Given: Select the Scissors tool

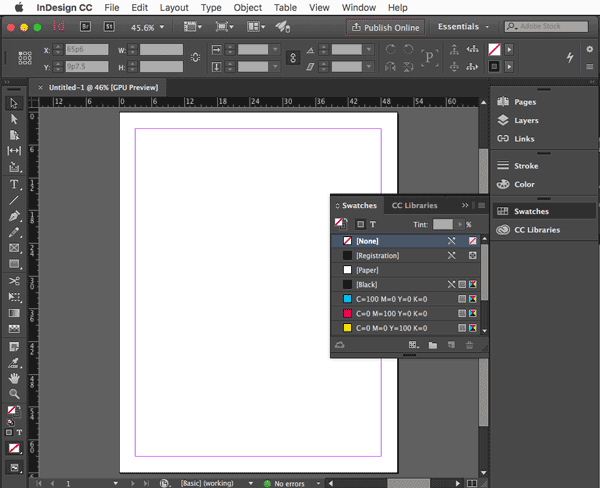Looking at the screenshot, I should (14, 281).
